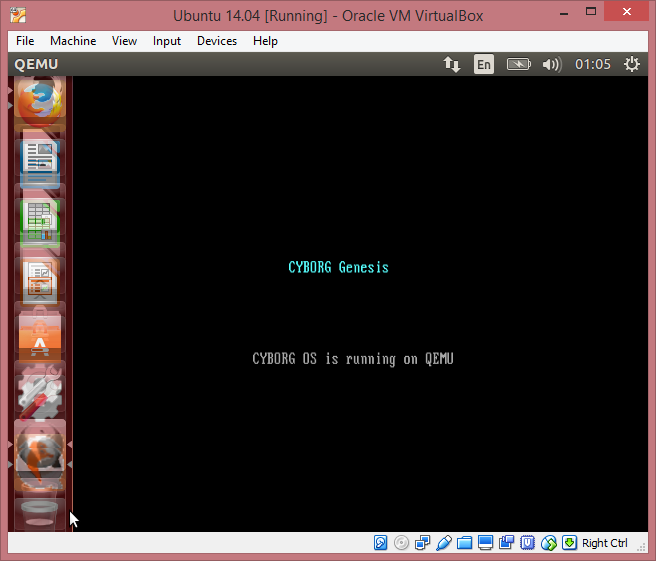Click the hard disk activity status icon
The height and width of the screenshot is (561, 656).
(x=380, y=543)
